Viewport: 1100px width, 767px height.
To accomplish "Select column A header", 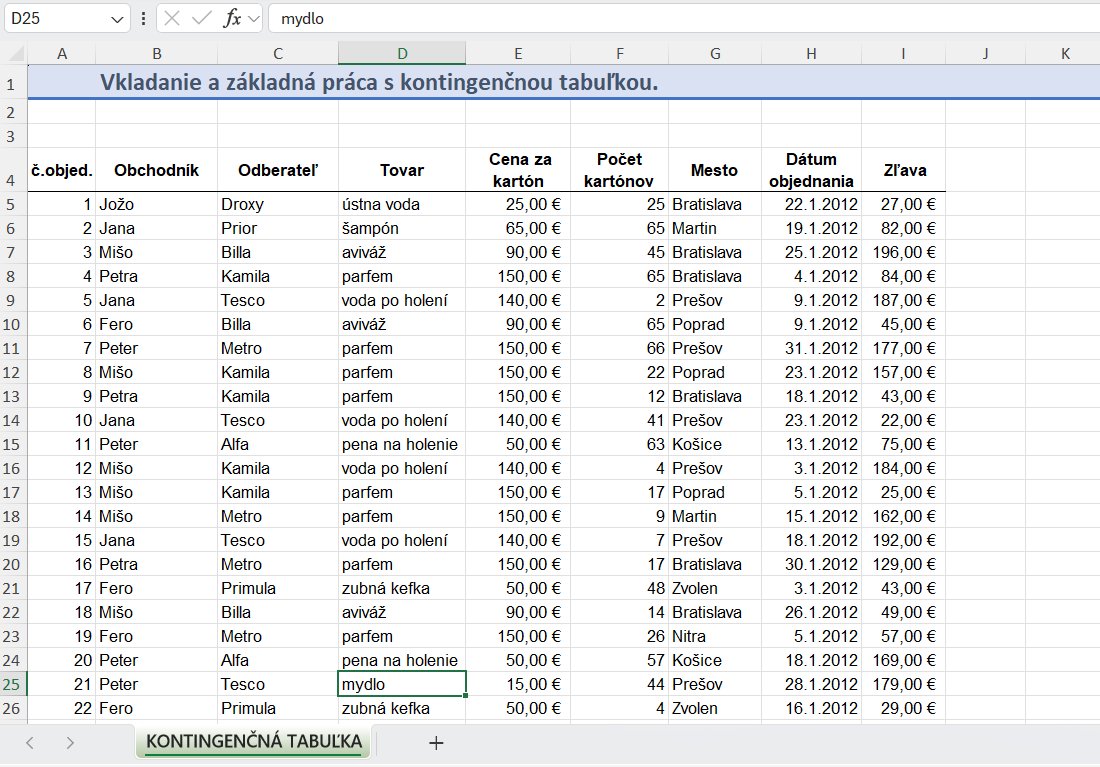I will pos(62,53).
